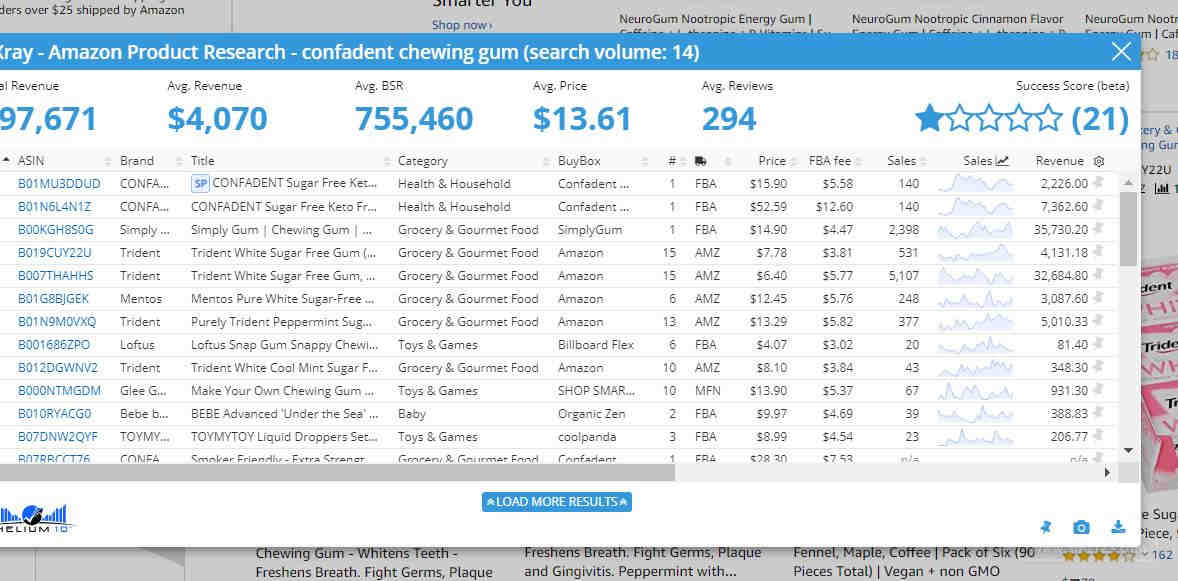
Task: Sort table by Revenue column
Action: (1059, 161)
